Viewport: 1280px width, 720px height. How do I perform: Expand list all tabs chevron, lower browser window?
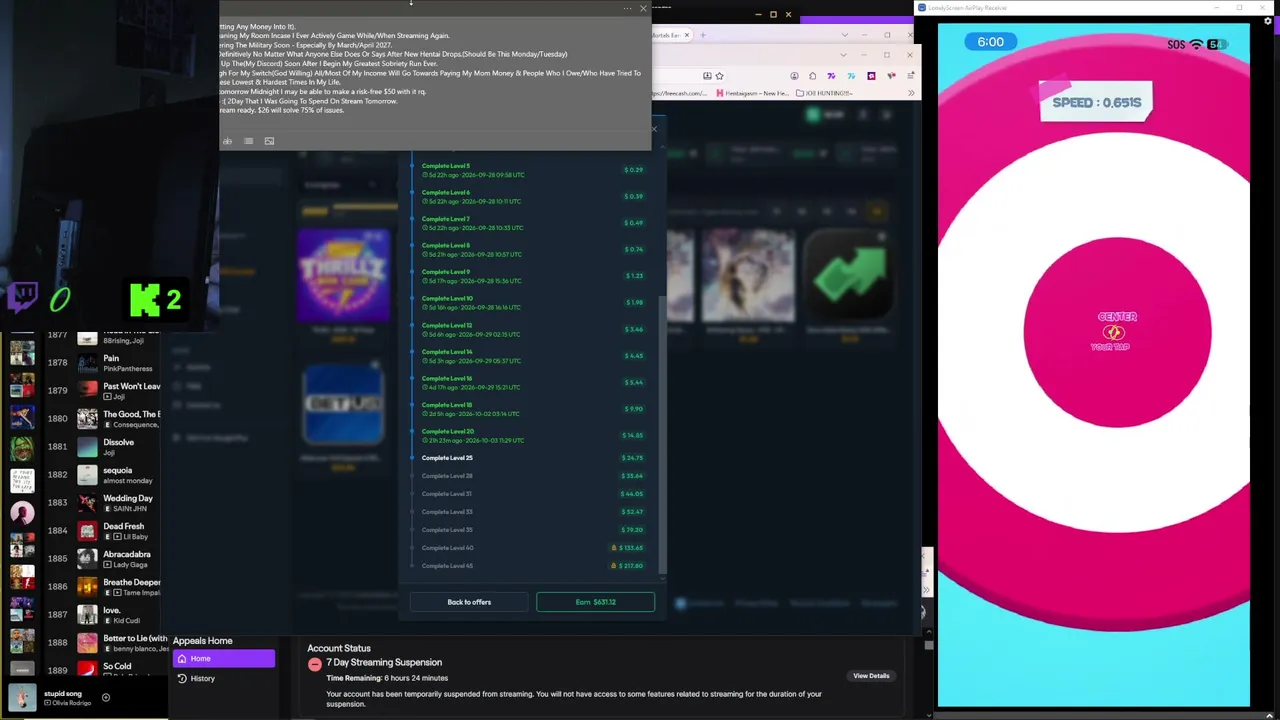[x=843, y=55]
